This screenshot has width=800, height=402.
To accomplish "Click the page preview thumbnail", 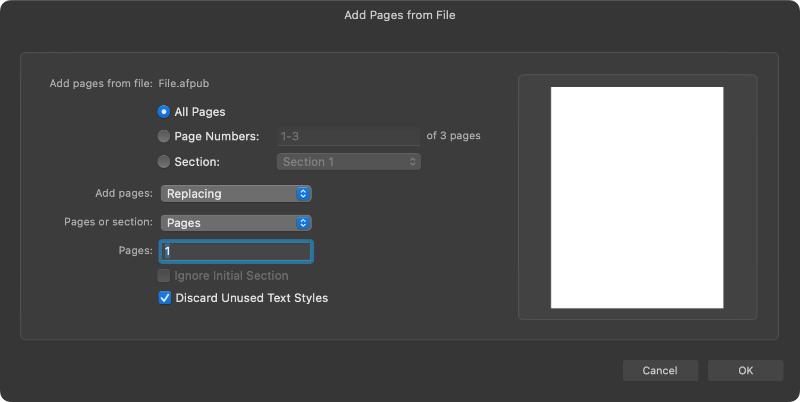I will 637,197.
